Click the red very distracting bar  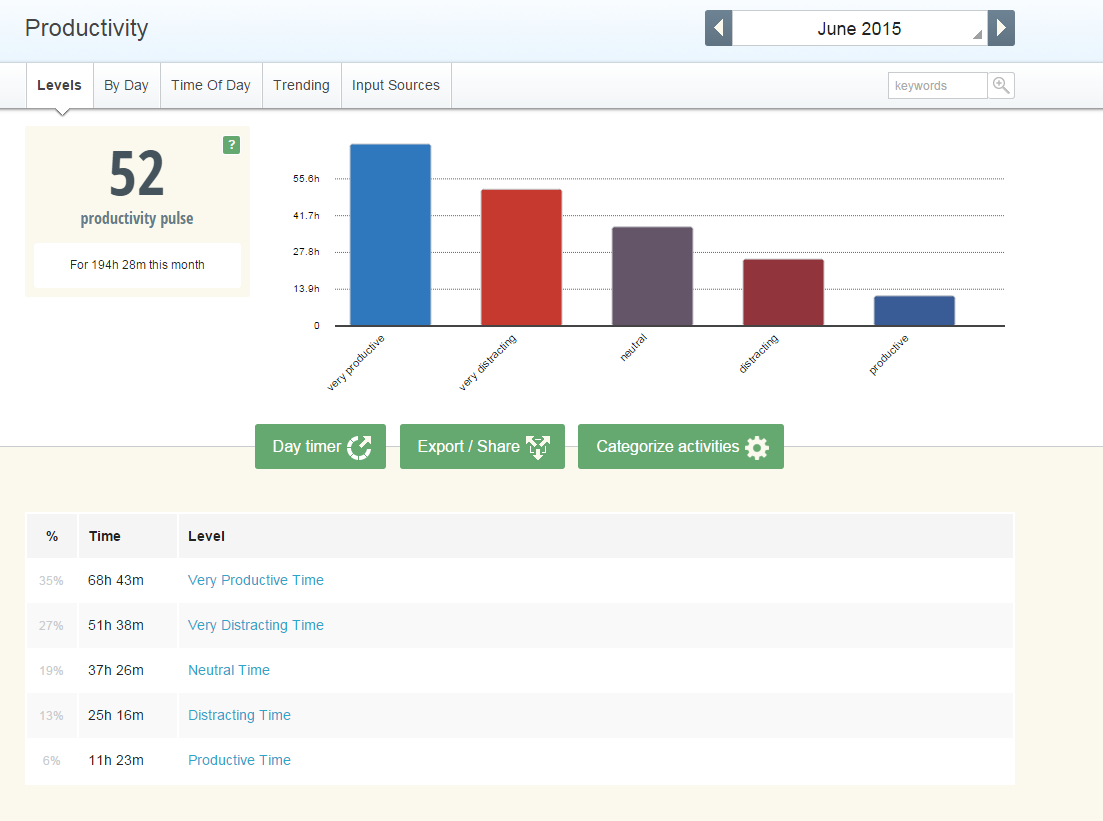pos(521,257)
